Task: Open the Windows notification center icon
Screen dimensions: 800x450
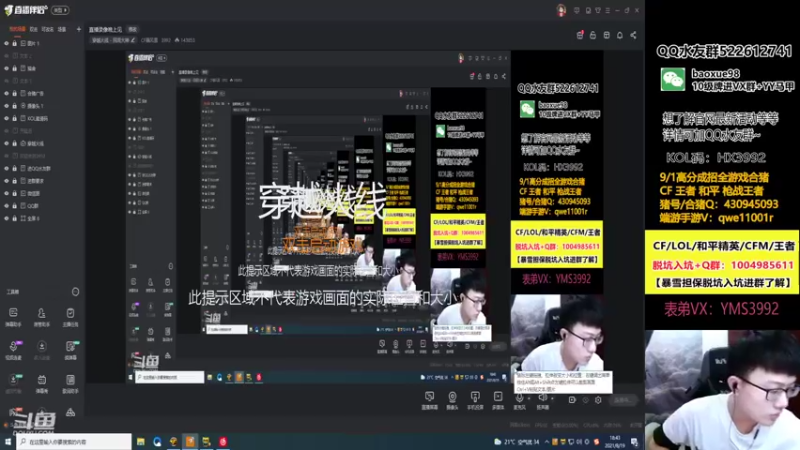Action: tap(634, 442)
